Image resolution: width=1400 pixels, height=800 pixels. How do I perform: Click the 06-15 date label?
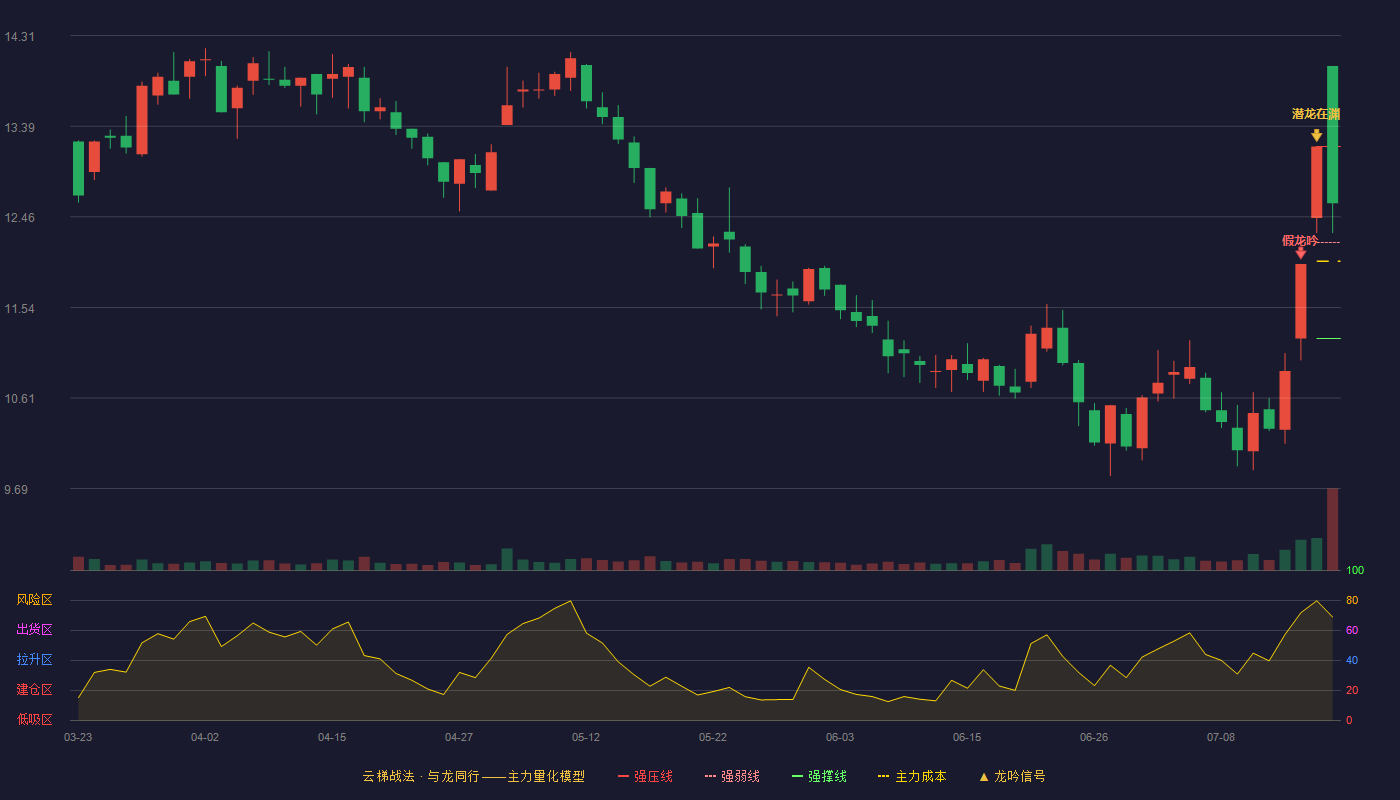coord(967,737)
